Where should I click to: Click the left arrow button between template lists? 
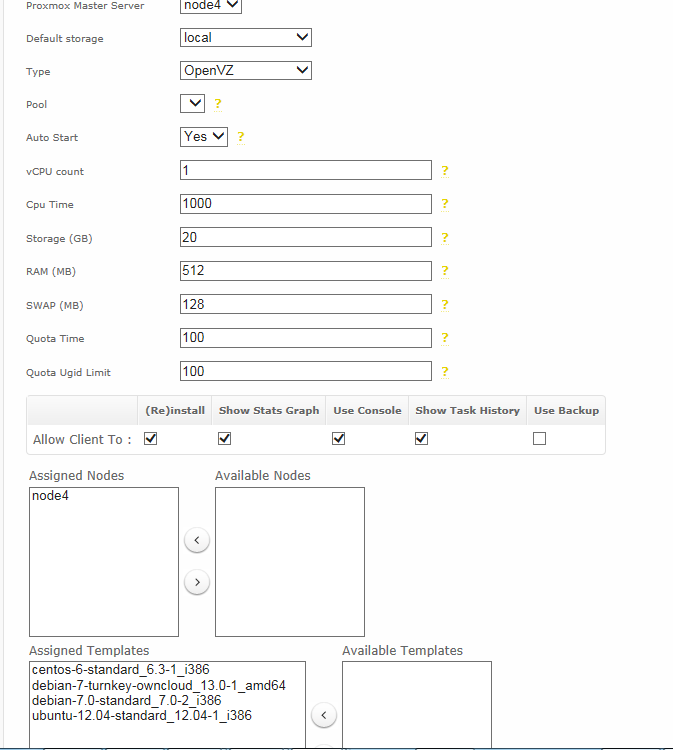(324, 715)
